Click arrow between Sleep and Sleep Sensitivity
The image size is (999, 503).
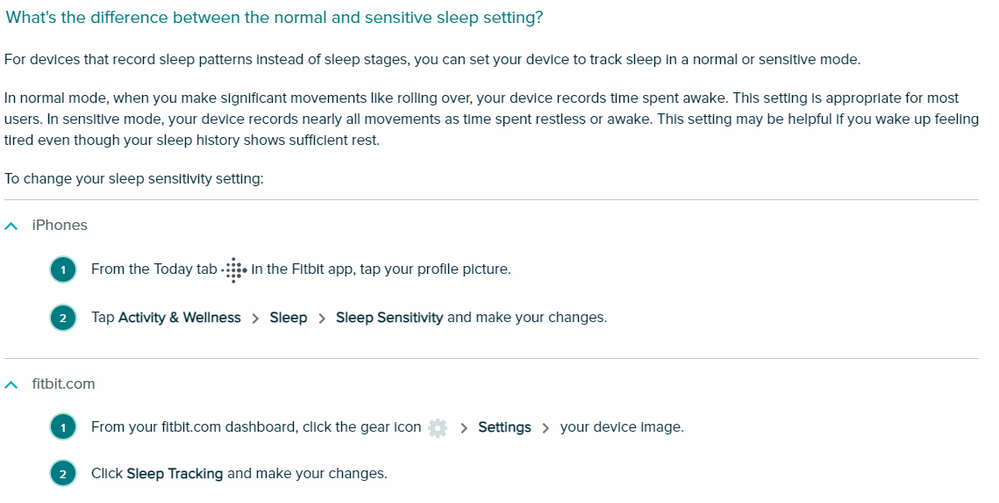[322, 318]
